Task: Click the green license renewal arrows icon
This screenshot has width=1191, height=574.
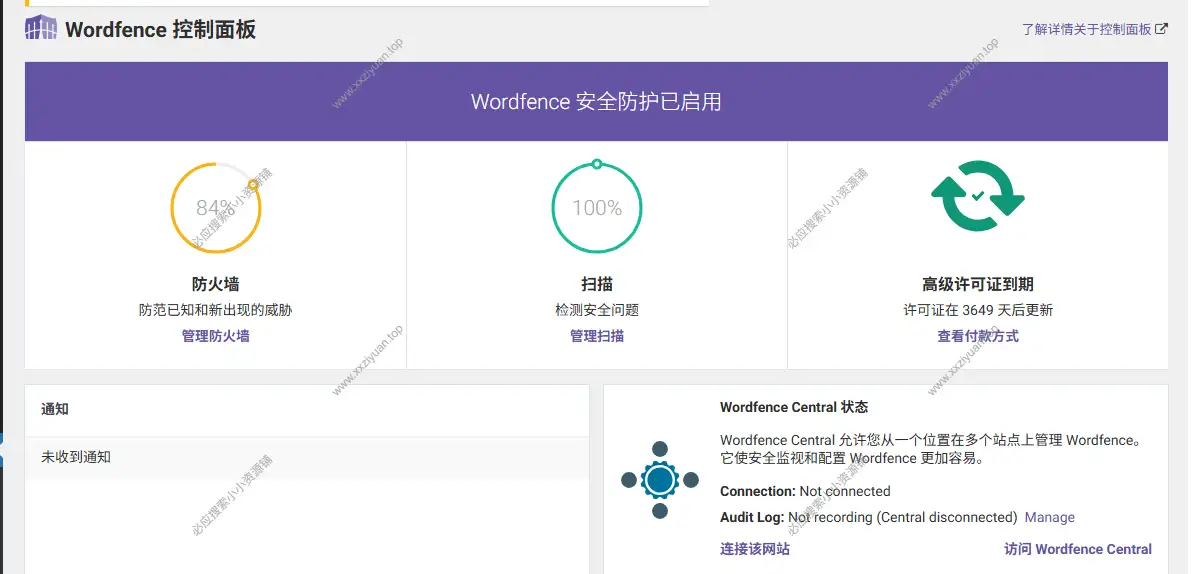Action: tap(977, 194)
